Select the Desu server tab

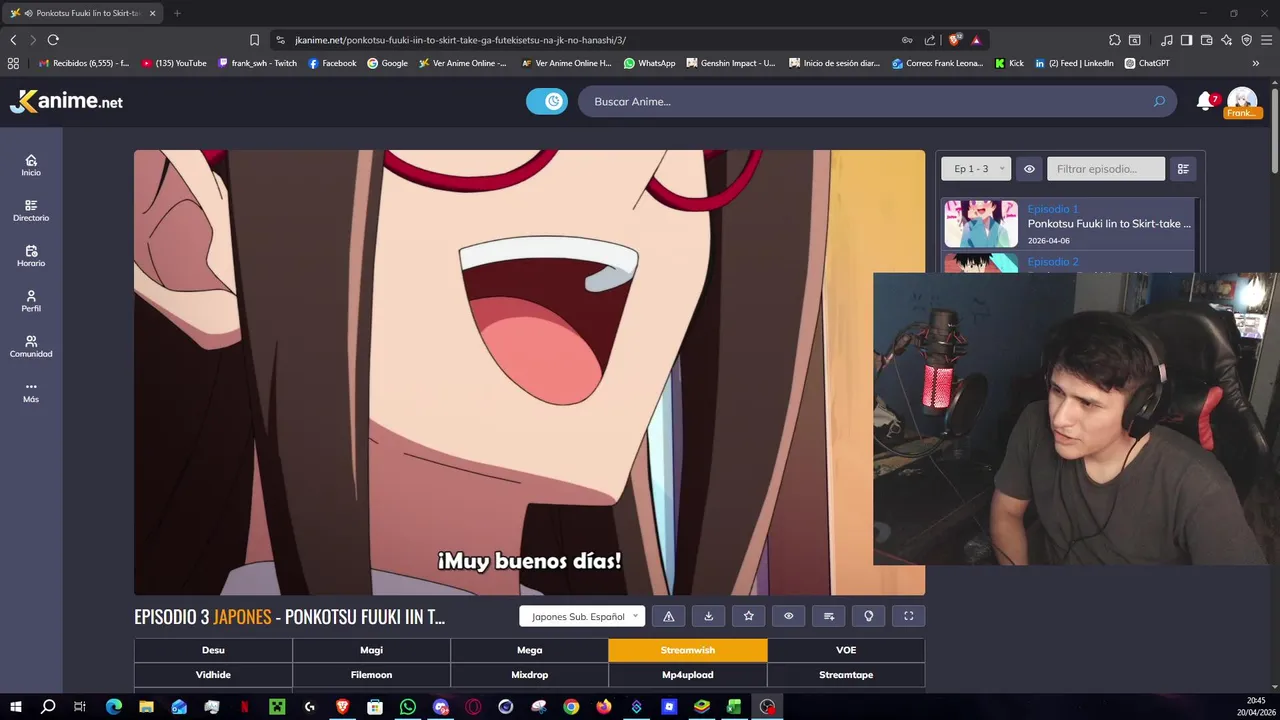click(213, 650)
